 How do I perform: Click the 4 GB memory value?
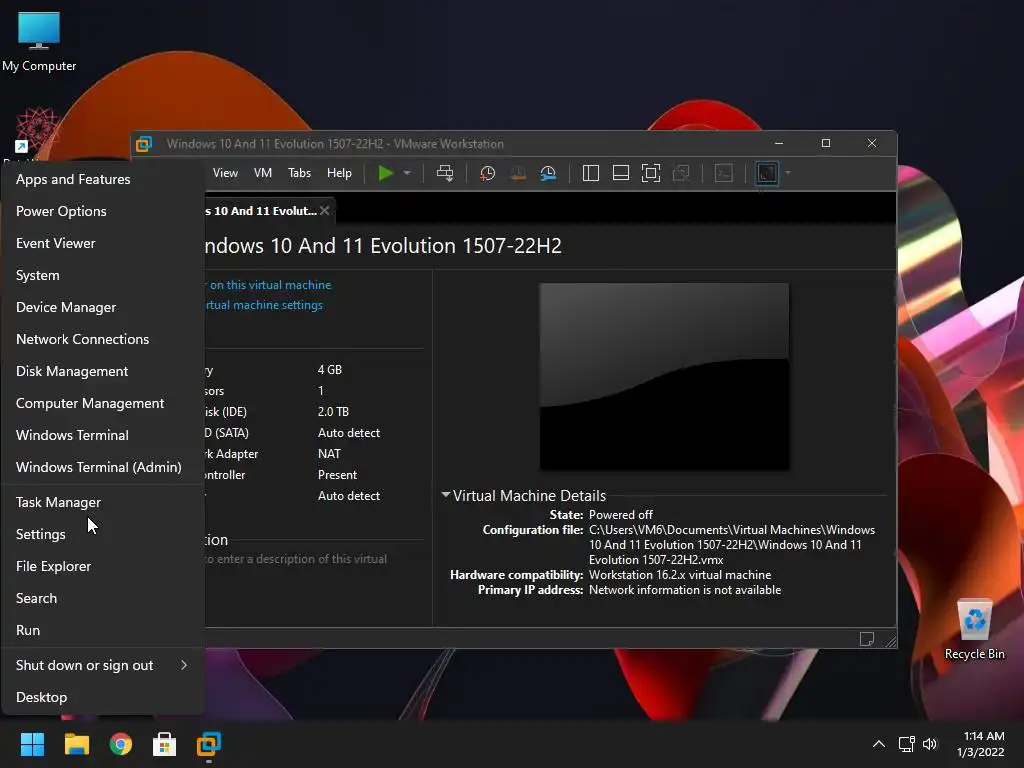330,370
